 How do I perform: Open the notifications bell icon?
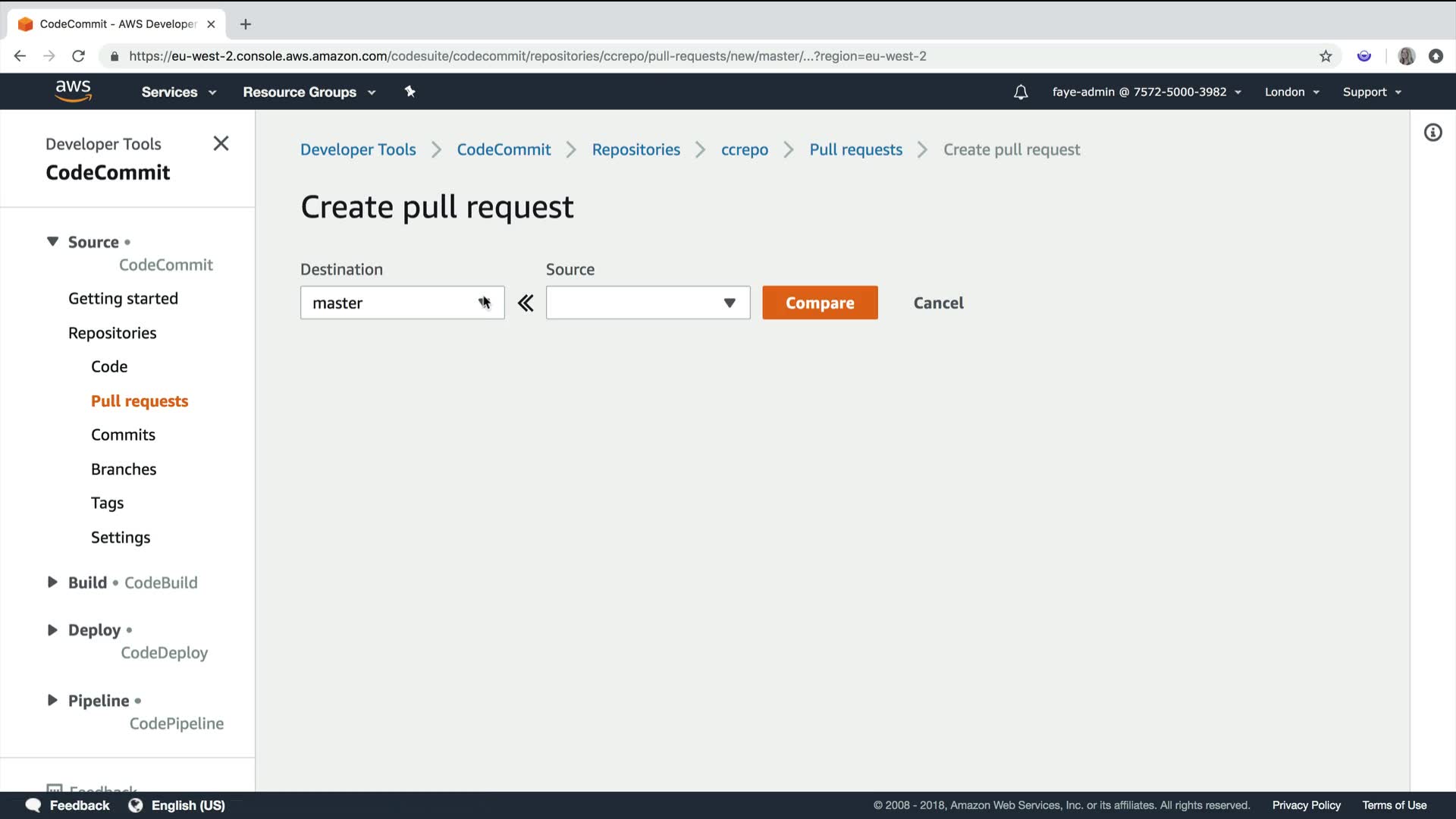[x=1021, y=92]
